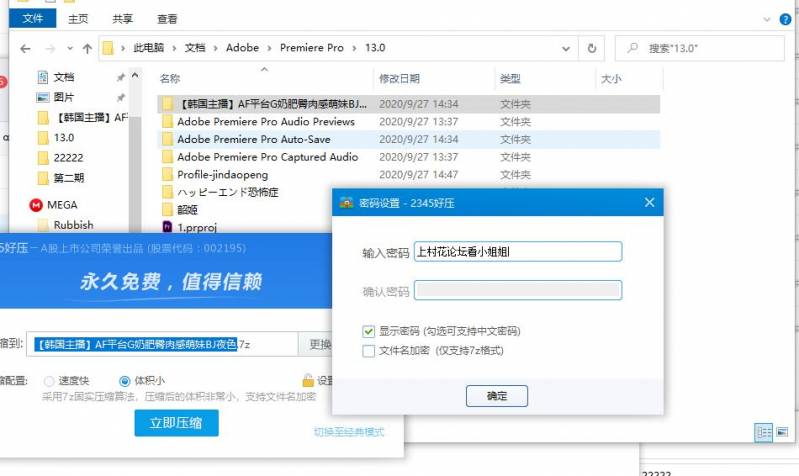The height and width of the screenshot is (476, 799).
Task: Click the Forward navigation arrow
Action: point(50,48)
